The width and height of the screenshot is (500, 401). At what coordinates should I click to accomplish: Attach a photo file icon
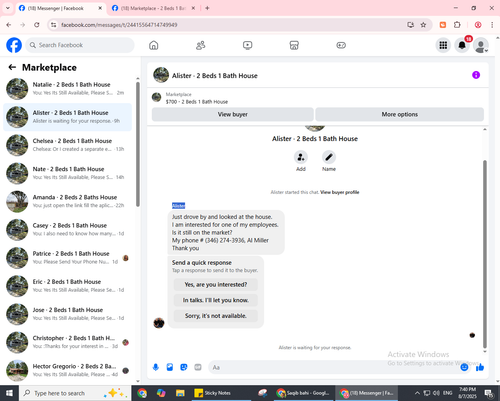[x=170, y=367]
